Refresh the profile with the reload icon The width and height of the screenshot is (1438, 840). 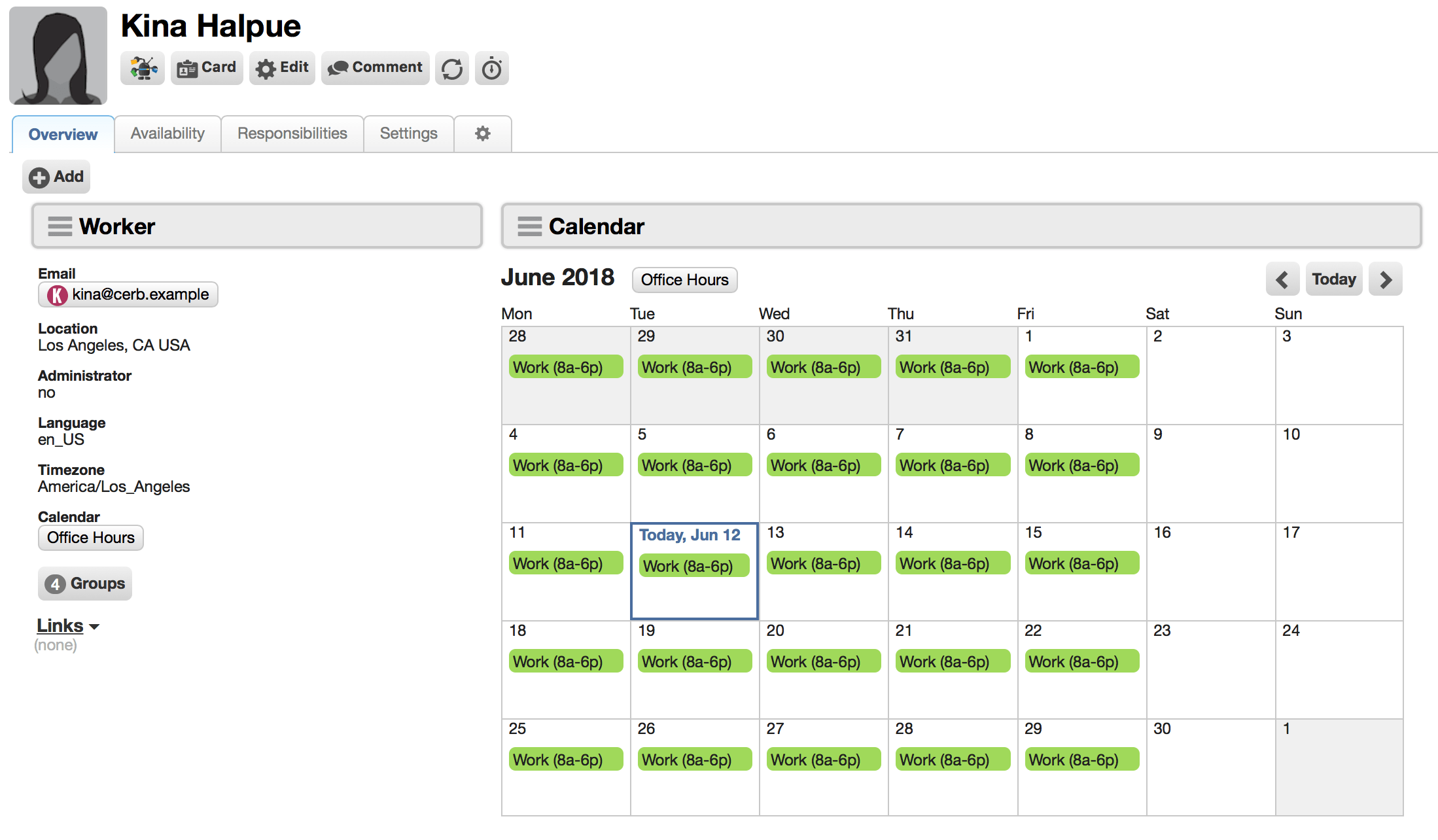click(x=452, y=68)
